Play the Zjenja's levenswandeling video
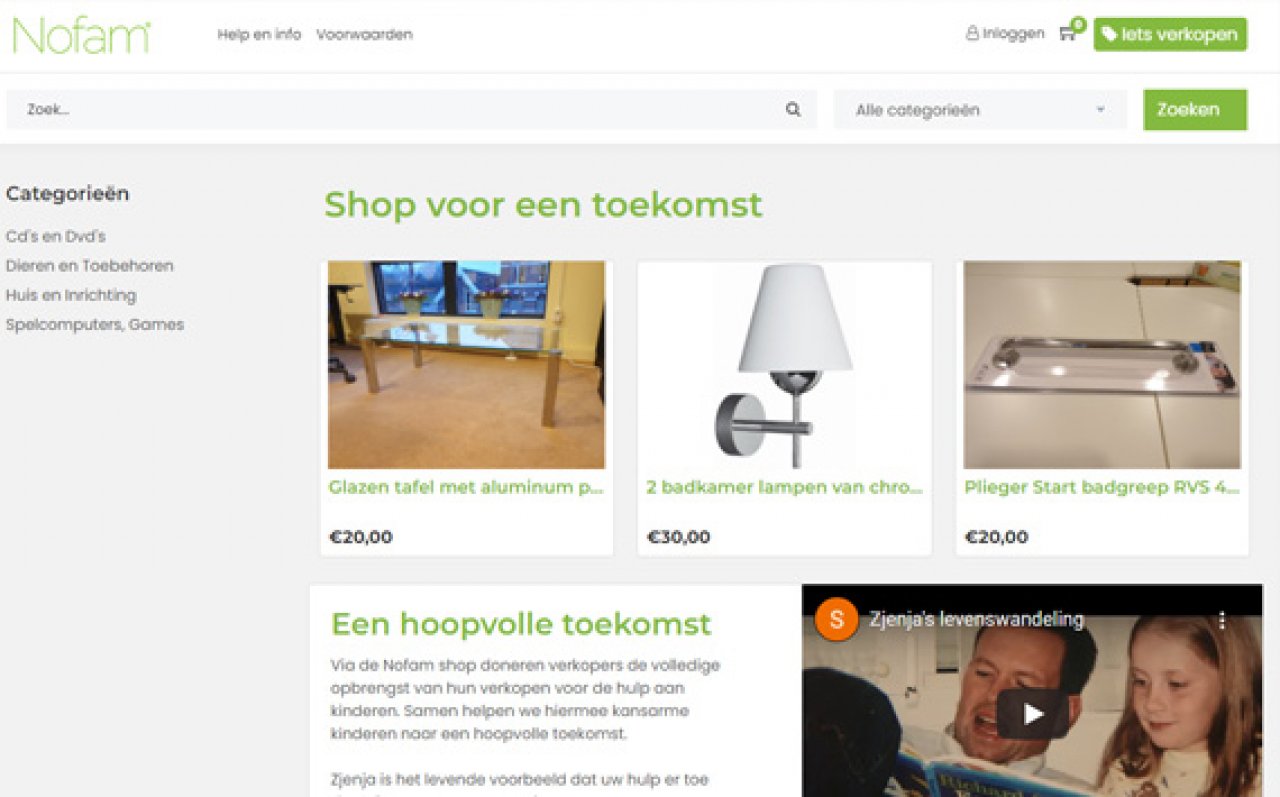 (x=1033, y=714)
